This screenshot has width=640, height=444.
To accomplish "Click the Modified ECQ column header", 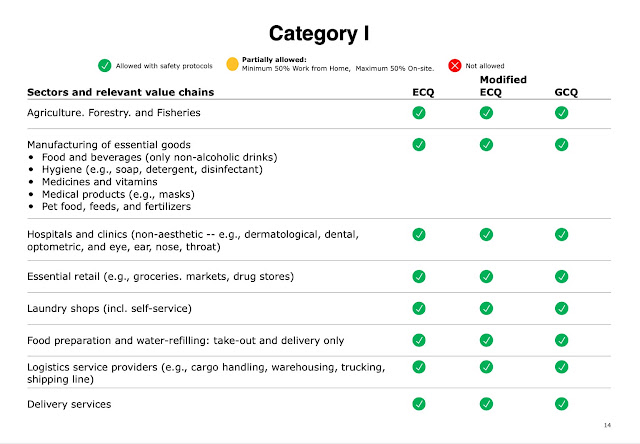I will (x=503, y=86).
